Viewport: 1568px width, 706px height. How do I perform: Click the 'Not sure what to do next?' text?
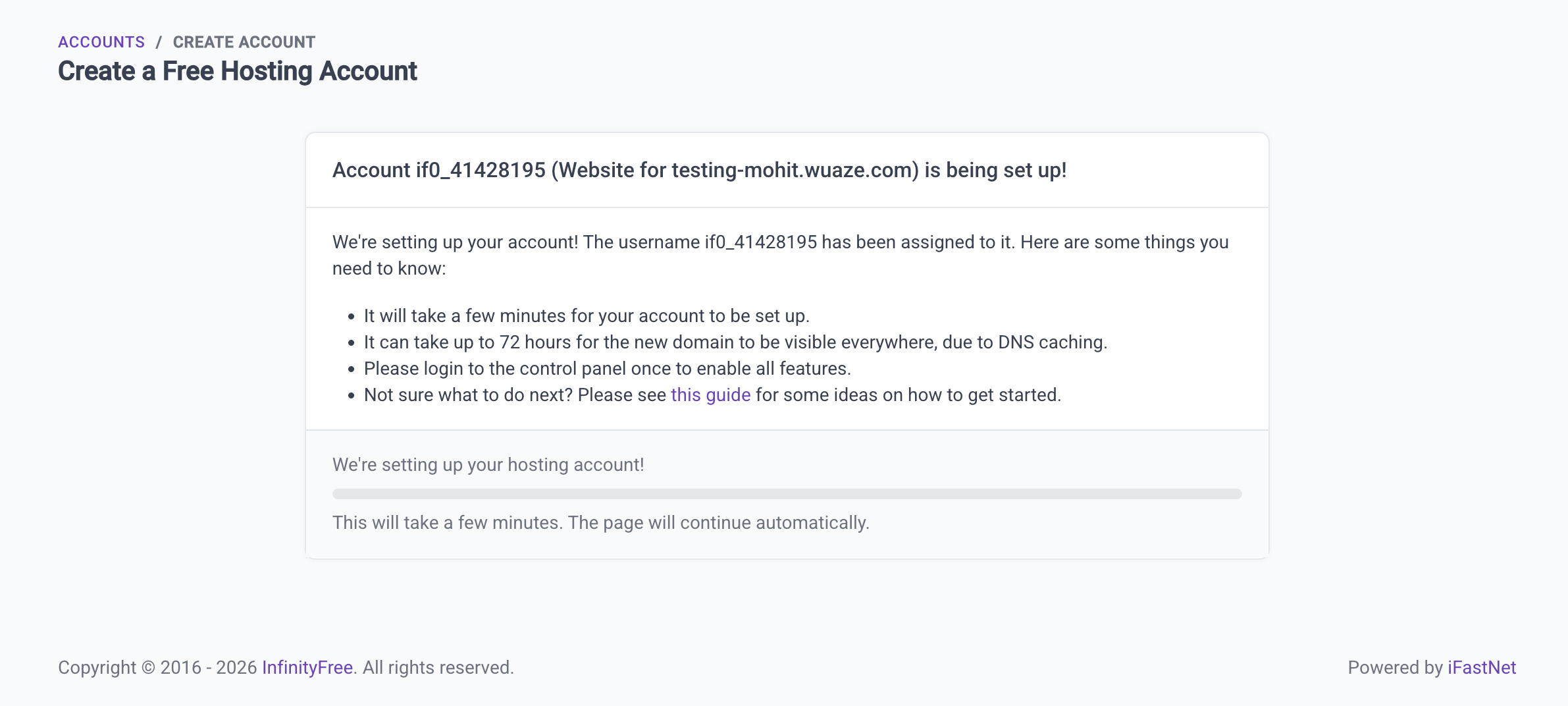(x=469, y=395)
